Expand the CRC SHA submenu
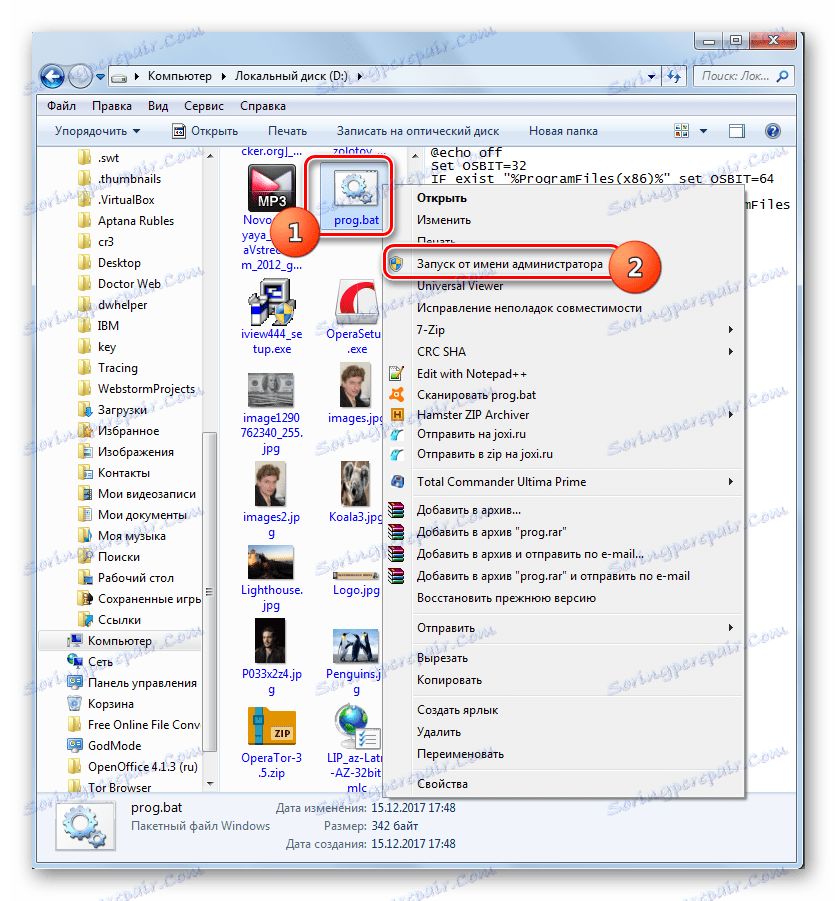The image size is (837, 901). click(x=731, y=351)
